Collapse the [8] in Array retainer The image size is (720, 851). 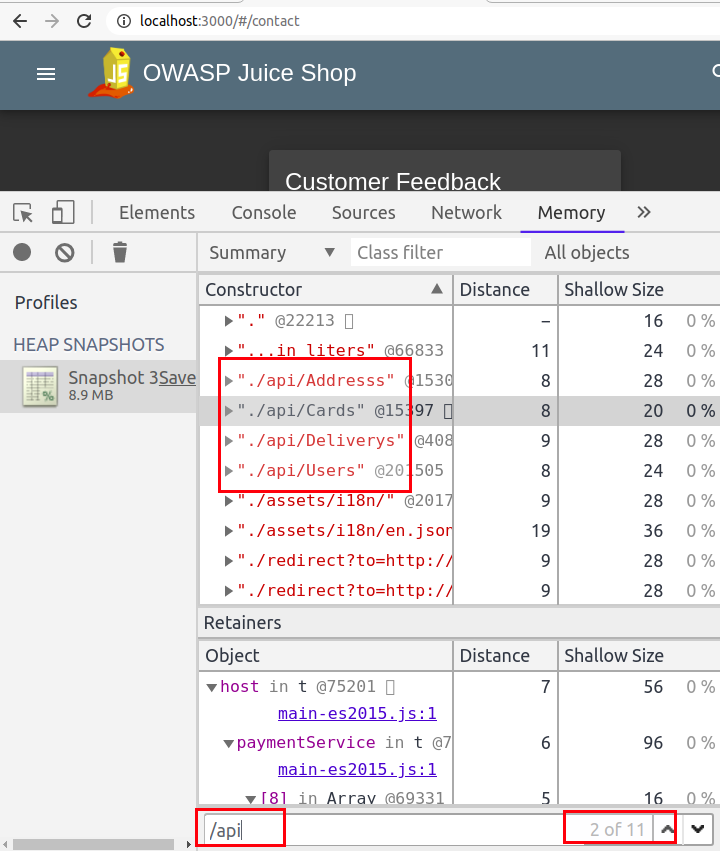250,799
